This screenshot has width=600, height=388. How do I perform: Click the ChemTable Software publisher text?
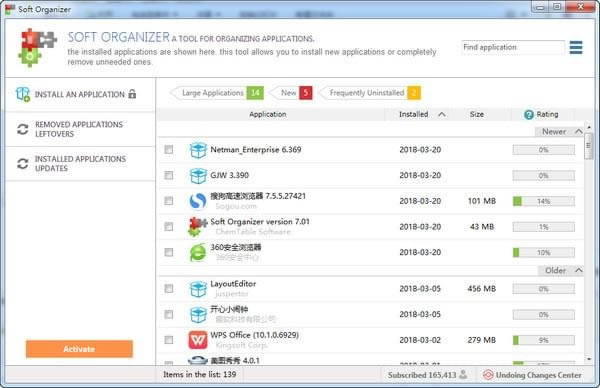click(x=253, y=232)
